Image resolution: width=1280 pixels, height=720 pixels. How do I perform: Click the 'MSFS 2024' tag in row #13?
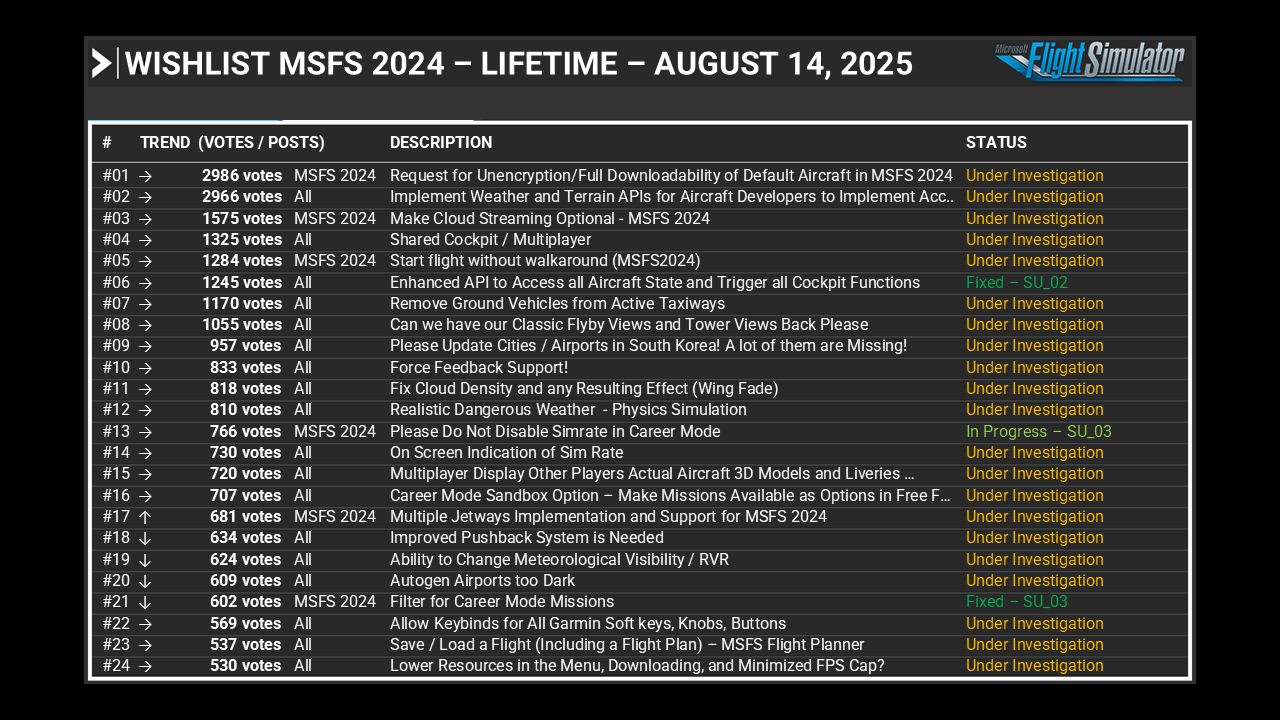click(x=335, y=432)
